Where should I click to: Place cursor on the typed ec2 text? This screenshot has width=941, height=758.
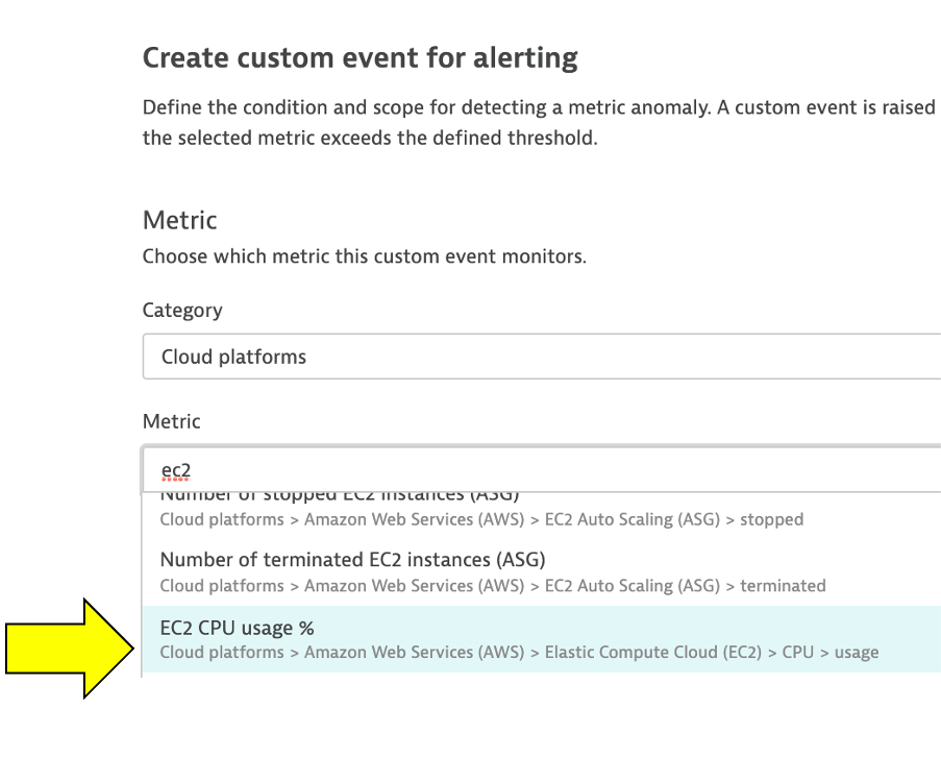(175, 469)
